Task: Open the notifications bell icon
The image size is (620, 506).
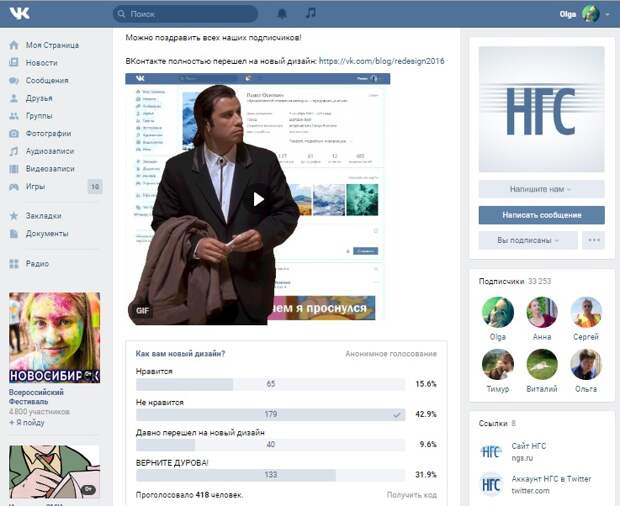Action: [x=282, y=14]
